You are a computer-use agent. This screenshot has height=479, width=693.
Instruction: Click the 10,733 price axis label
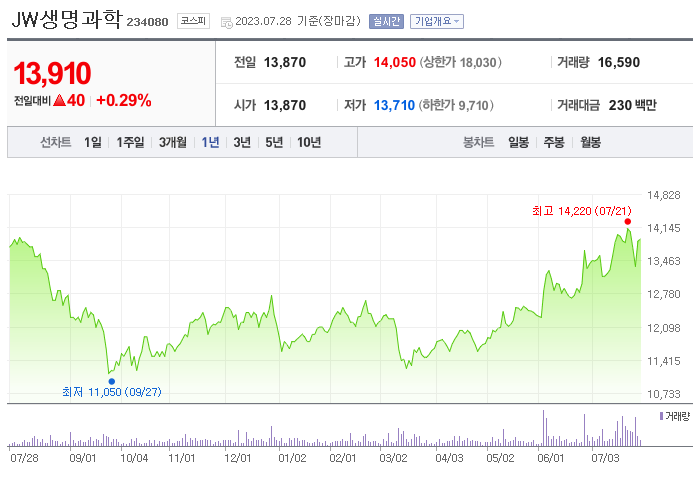(x=663, y=394)
